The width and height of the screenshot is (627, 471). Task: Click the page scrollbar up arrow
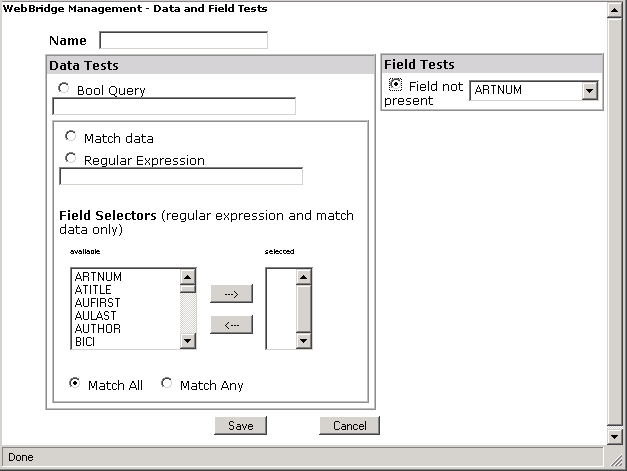pos(615,10)
